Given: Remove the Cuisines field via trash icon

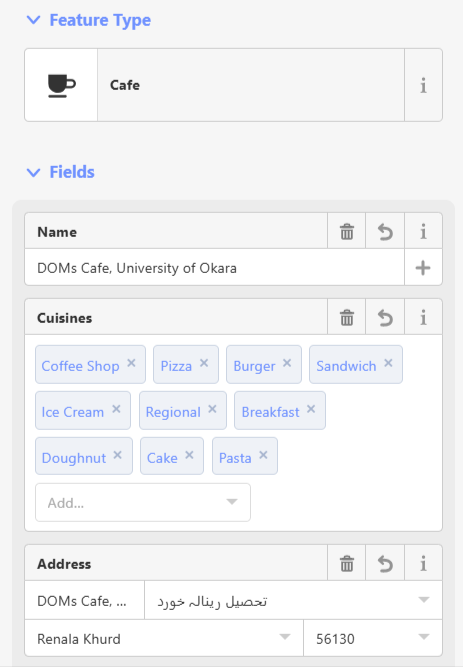Looking at the screenshot, I should click(346, 317).
